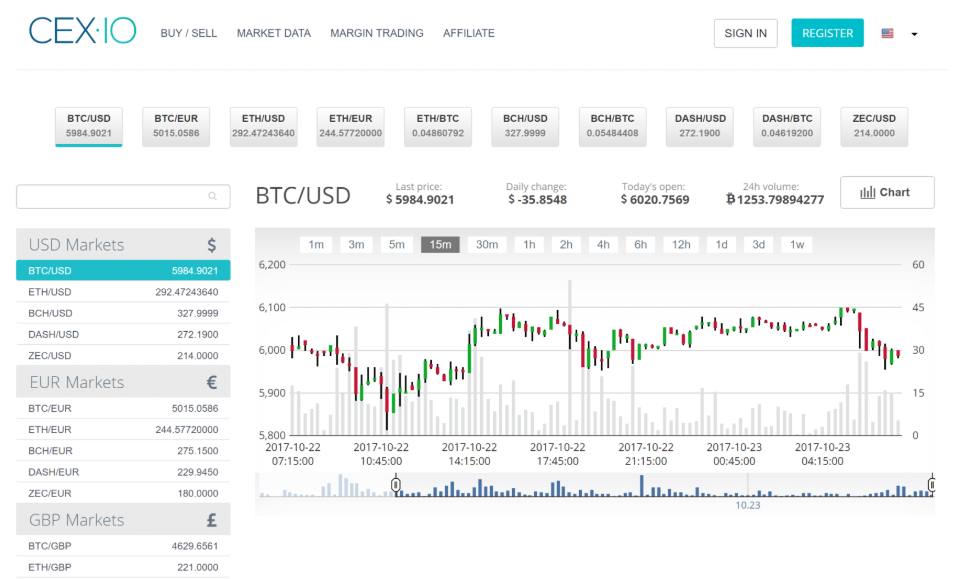
Task: Open the MARGIN TRADING menu item
Action: 377,32
